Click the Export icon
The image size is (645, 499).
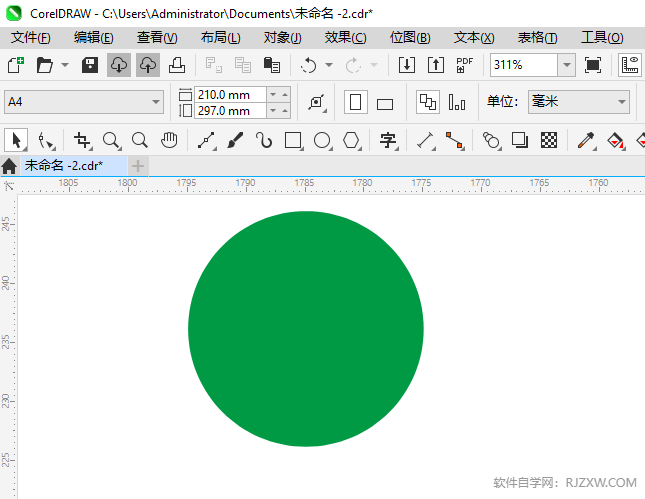coord(436,65)
